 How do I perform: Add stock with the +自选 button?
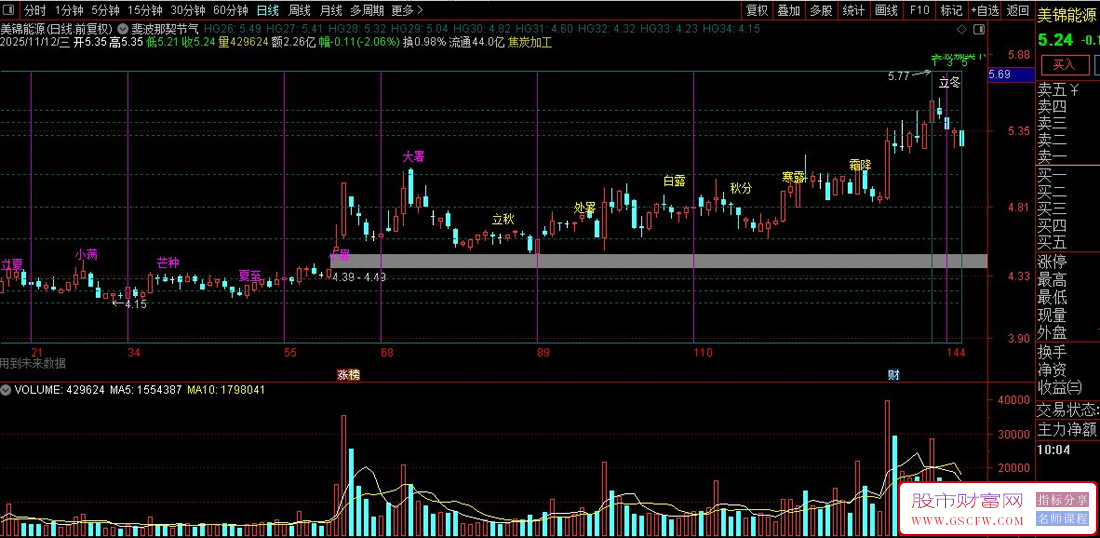click(985, 11)
